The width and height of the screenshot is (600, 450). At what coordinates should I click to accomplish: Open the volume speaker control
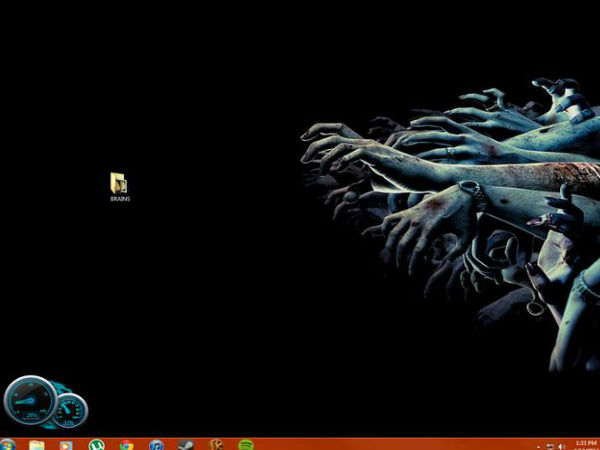click(x=561, y=445)
